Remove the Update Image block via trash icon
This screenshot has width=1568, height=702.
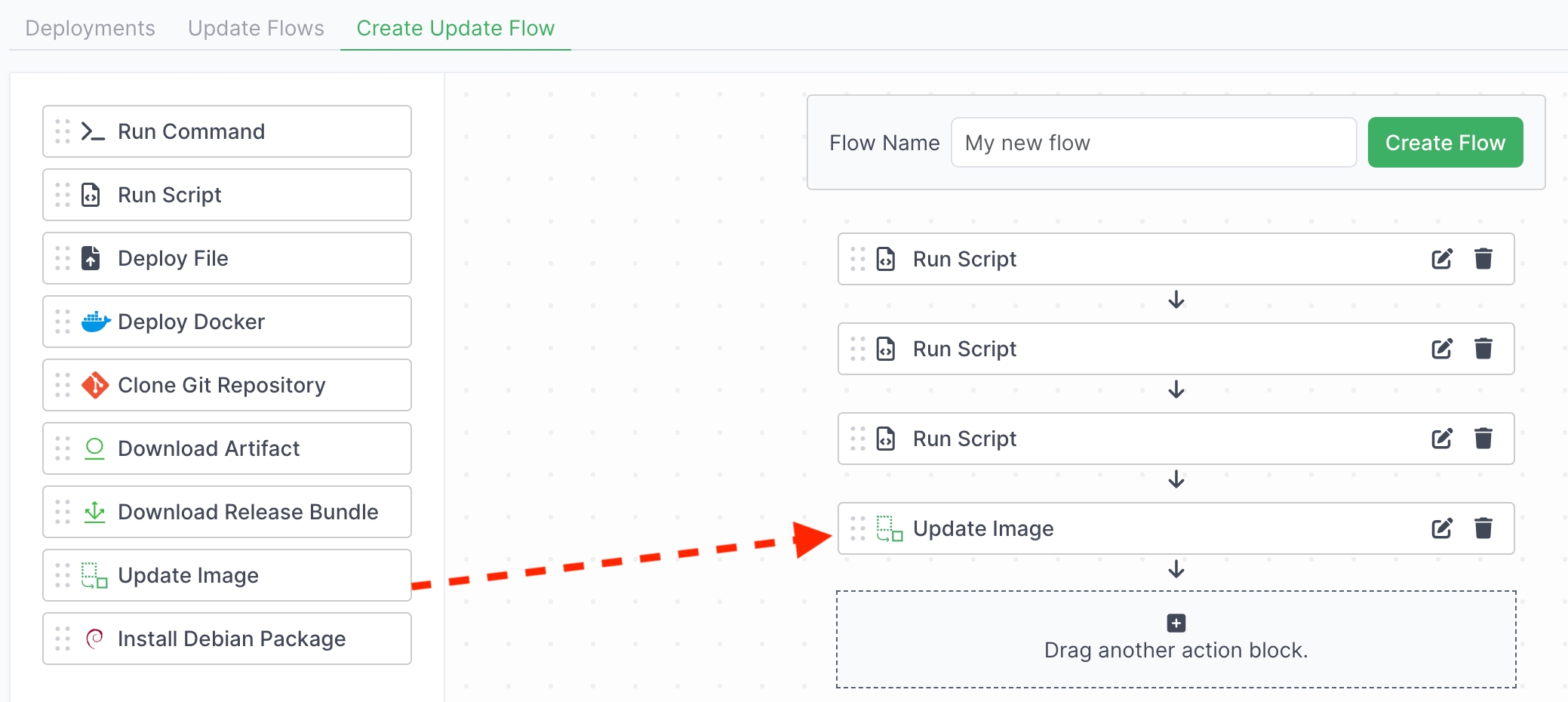pyautogui.click(x=1483, y=528)
